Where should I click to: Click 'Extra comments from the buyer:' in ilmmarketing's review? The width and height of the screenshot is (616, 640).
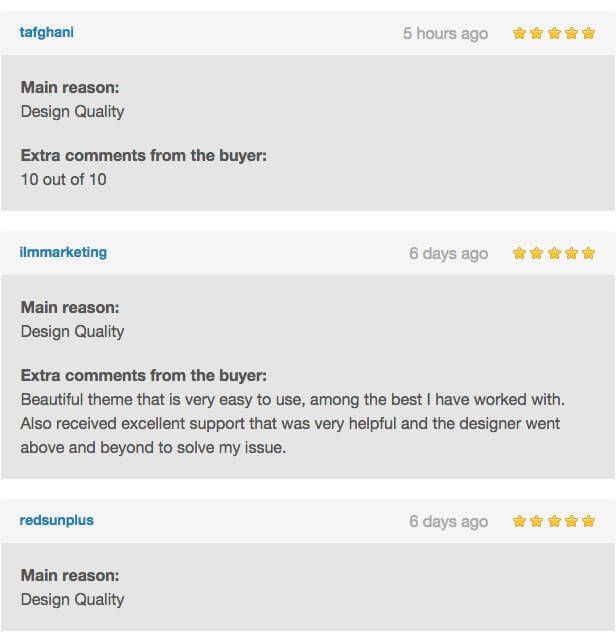point(144,375)
